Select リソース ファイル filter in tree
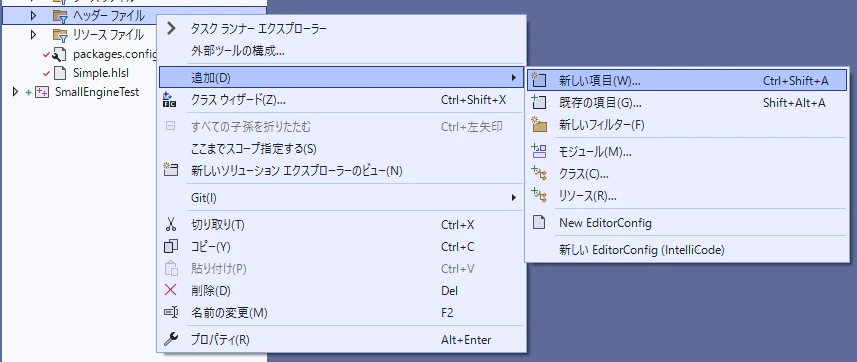857x362 pixels. coord(108,36)
